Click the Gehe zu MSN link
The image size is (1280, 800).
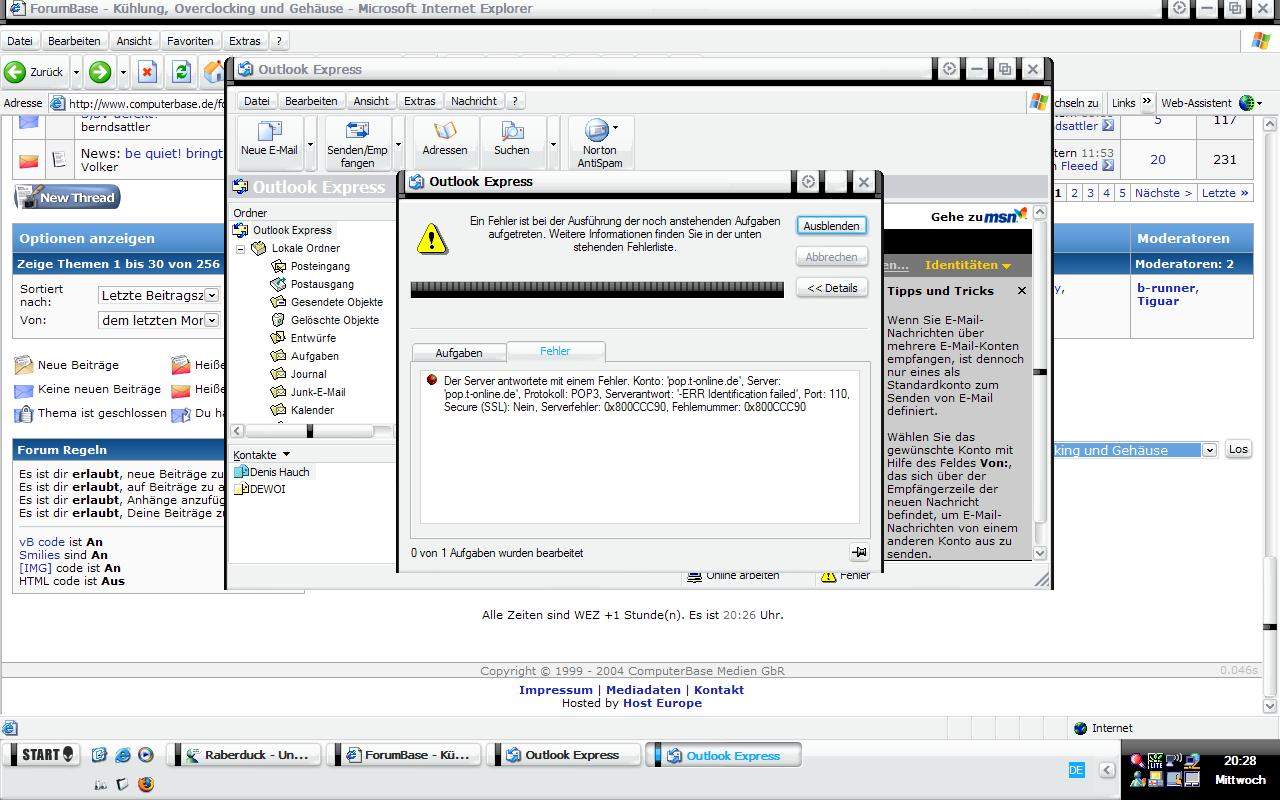(979, 216)
